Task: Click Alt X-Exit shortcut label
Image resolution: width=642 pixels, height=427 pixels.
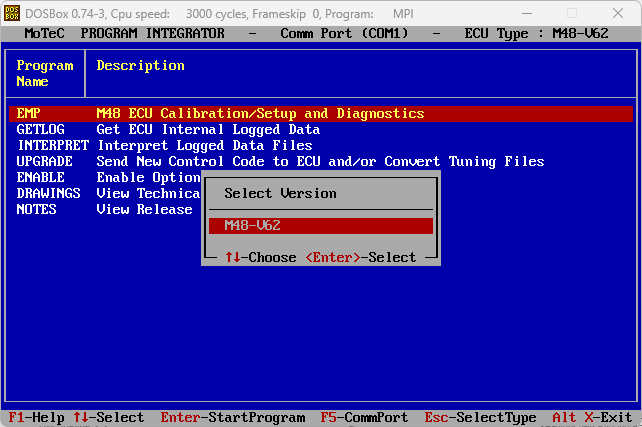Action: click(x=592, y=417)
